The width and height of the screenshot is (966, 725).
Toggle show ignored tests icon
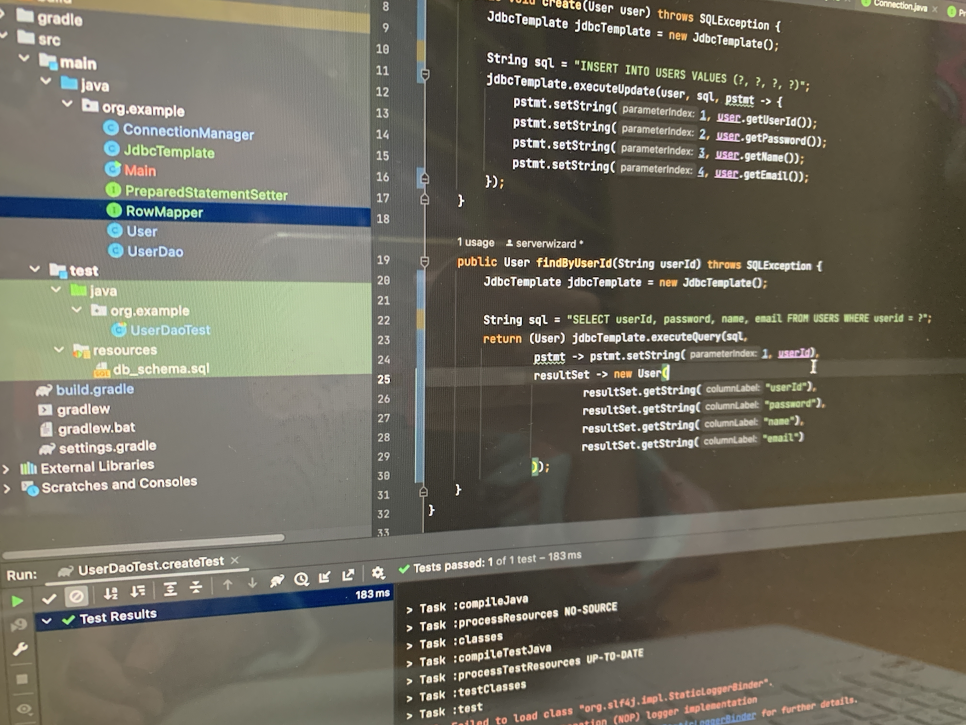pos(76,596)
